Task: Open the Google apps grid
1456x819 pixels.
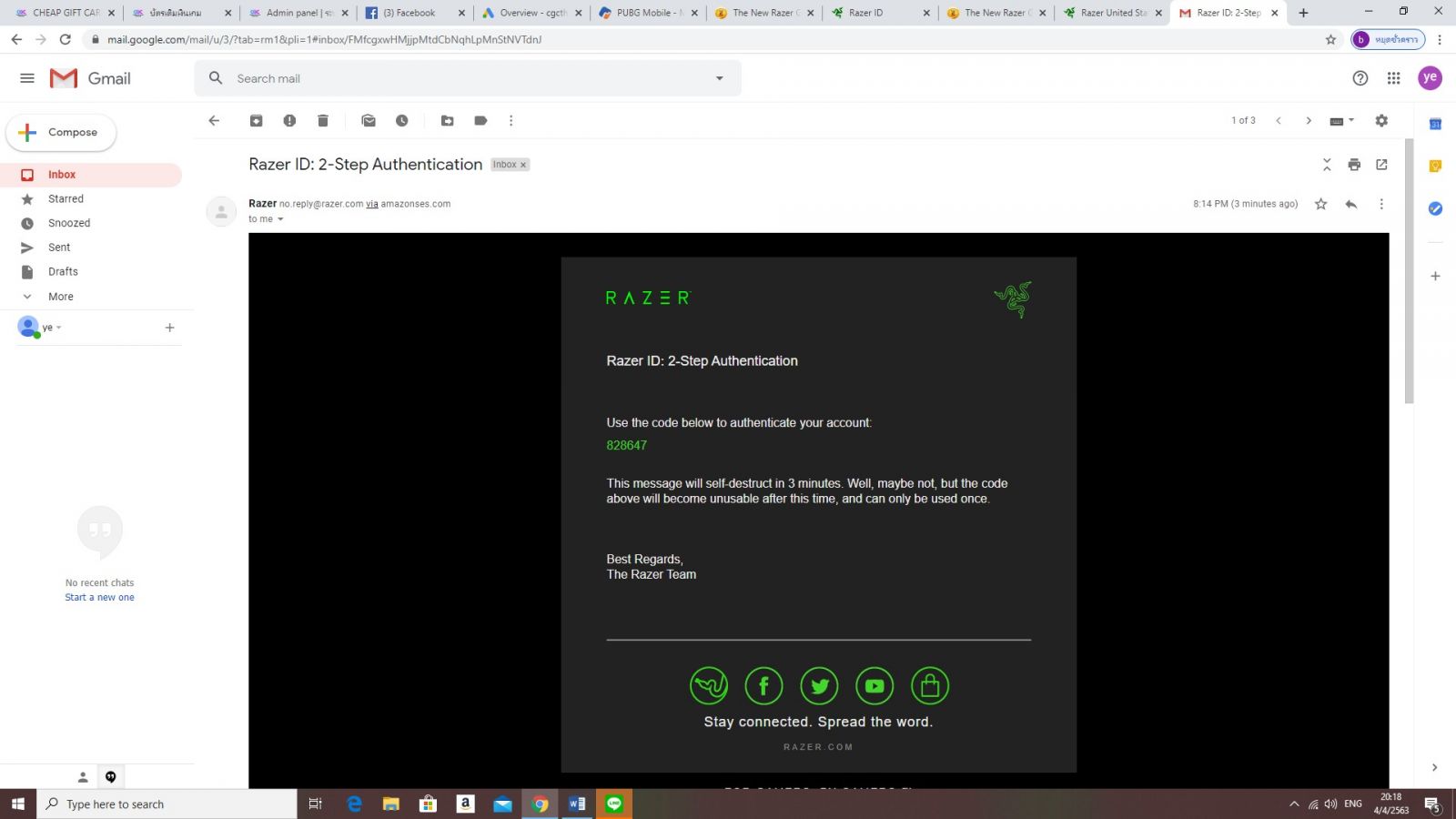Action: [1393, 78]
